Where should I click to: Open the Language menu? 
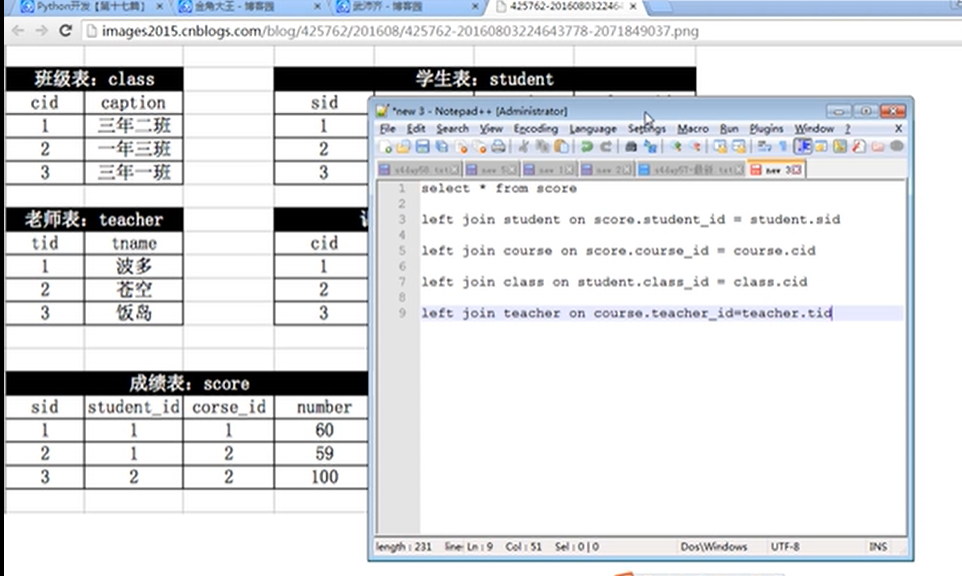[x=592, y=129]
